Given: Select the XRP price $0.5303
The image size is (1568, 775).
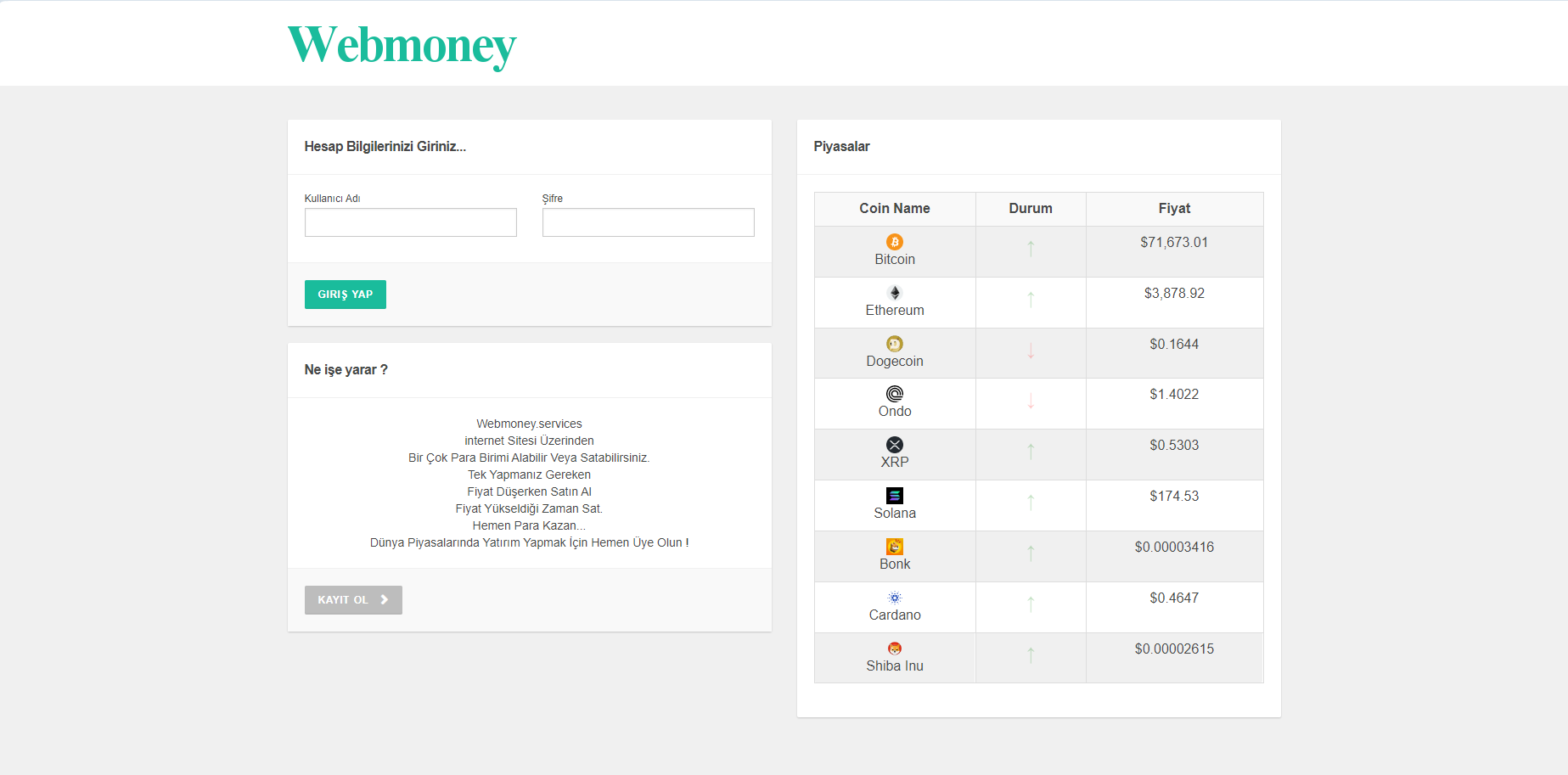Looking at the screenshot, I should pos(1175,446).
